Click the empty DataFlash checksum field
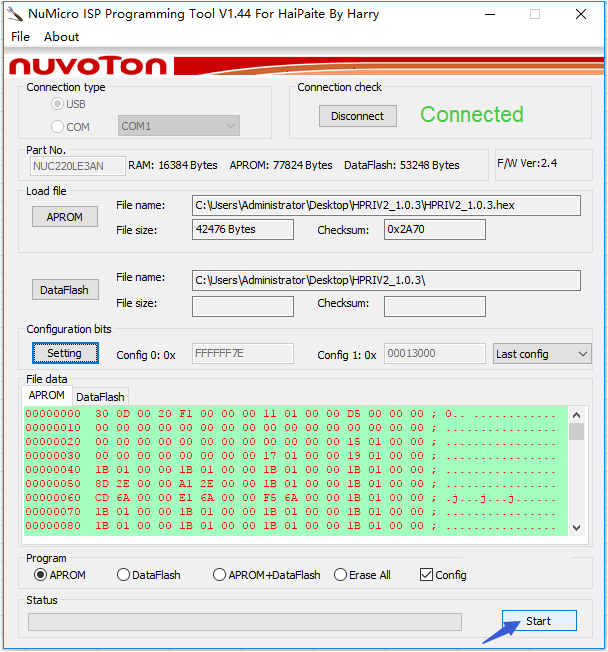 tap(435, 306)
